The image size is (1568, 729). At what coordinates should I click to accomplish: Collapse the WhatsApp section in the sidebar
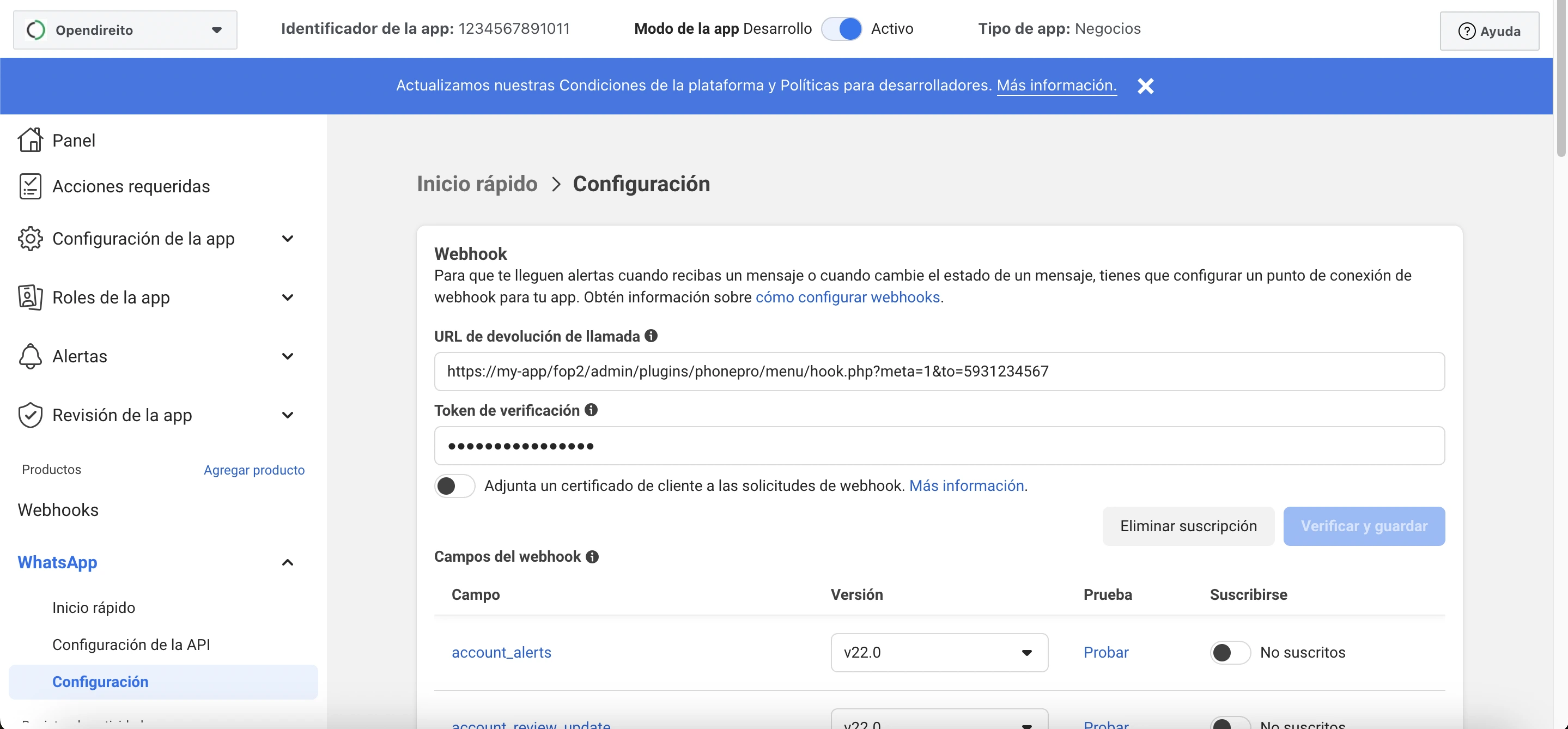(x=287, y=562)
